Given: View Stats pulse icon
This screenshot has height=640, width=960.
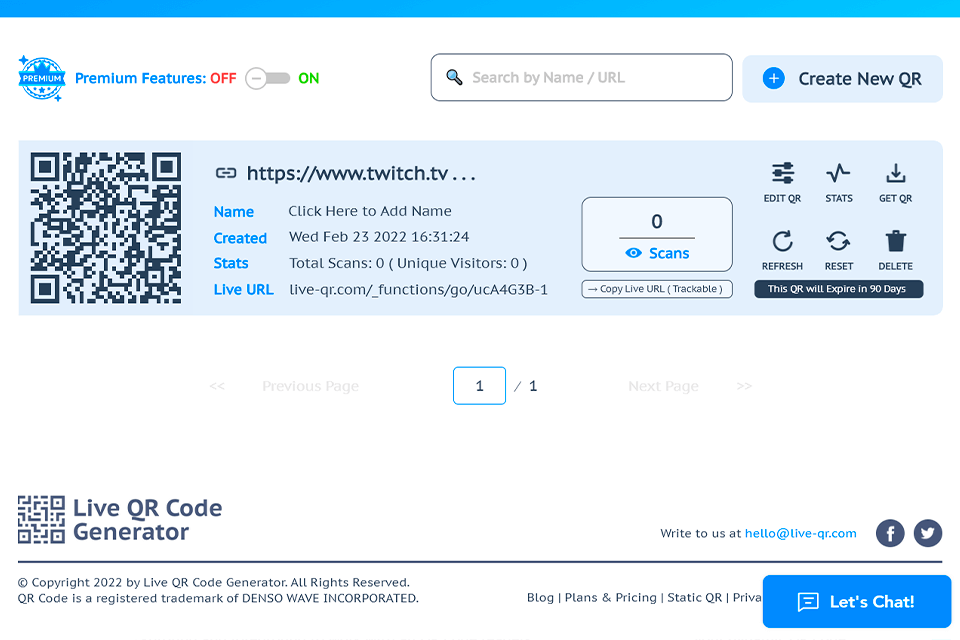Looking at the screenshot, I should [x=838, y=173].
